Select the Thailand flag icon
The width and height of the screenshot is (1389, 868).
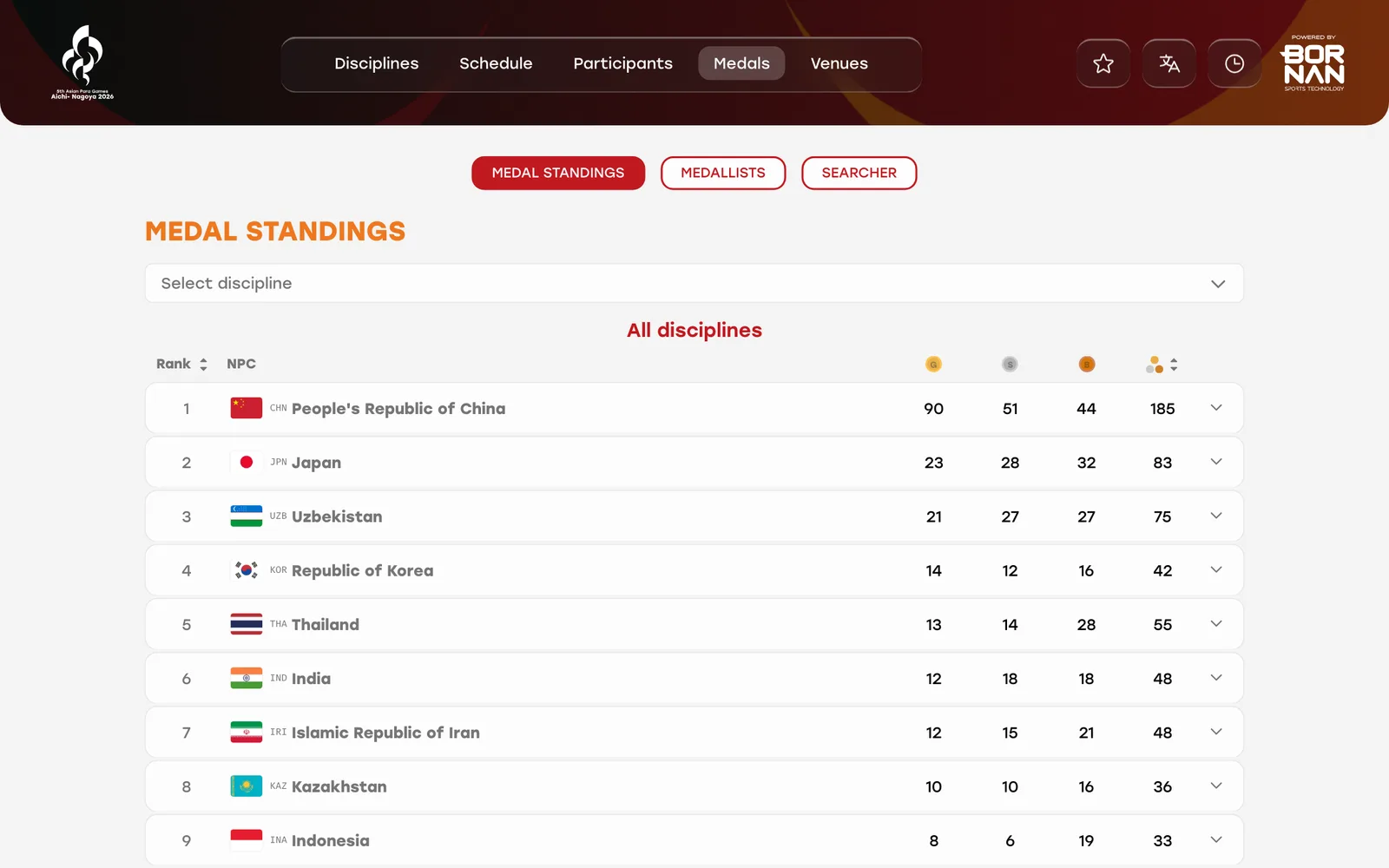pos(247,624)
